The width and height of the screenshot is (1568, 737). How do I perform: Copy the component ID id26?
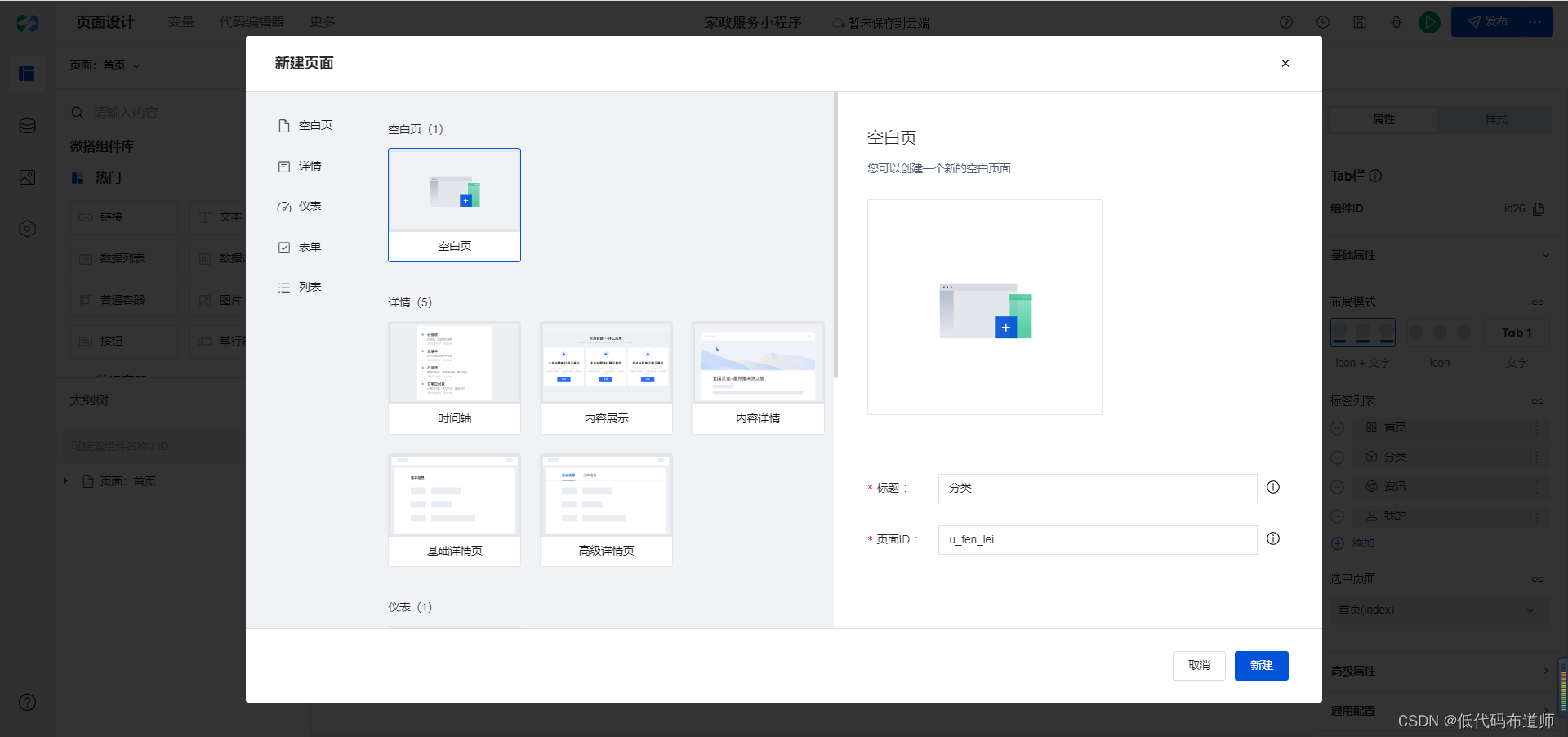[x=1539, y=209]
